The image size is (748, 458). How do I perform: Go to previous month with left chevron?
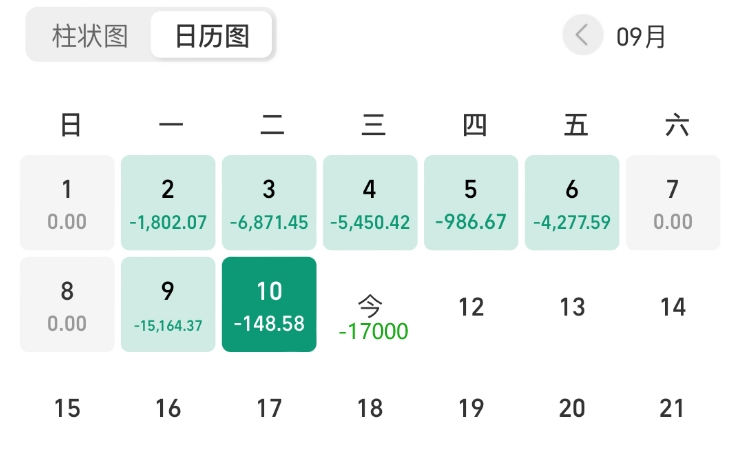click(582, 35)
